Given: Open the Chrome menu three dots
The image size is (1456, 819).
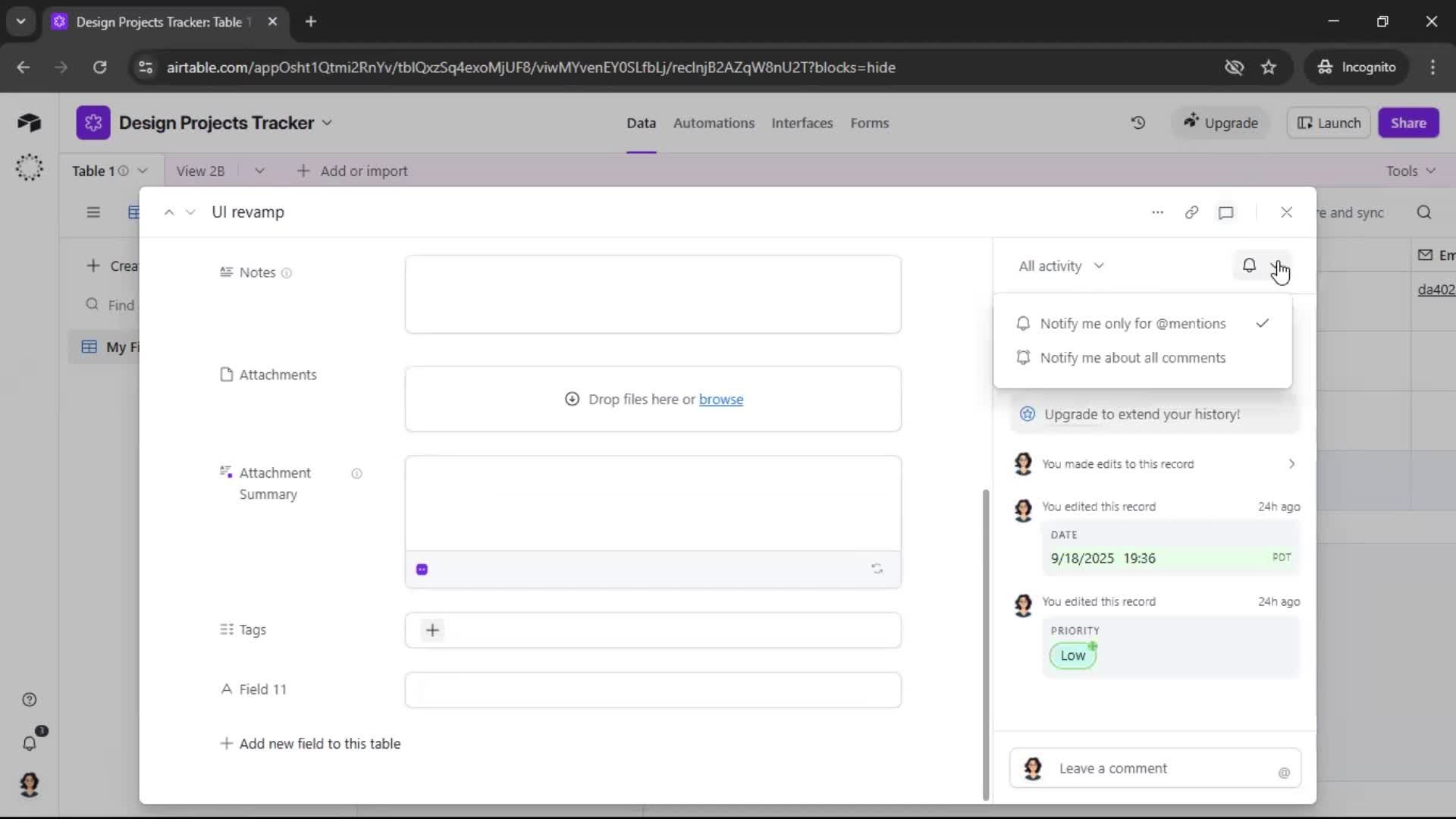Looking at the screenshot, I should [x=1432, y=67].
